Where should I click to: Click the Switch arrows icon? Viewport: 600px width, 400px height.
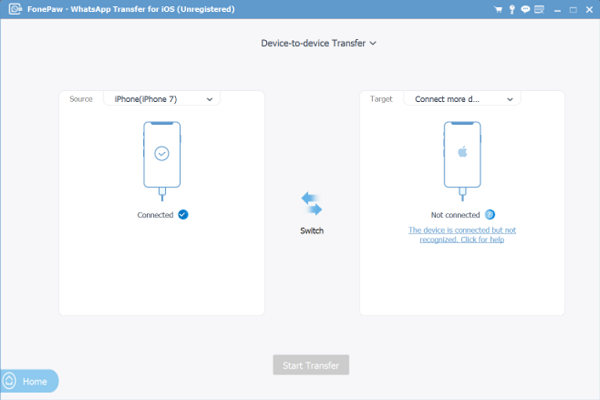coord(312,204)
